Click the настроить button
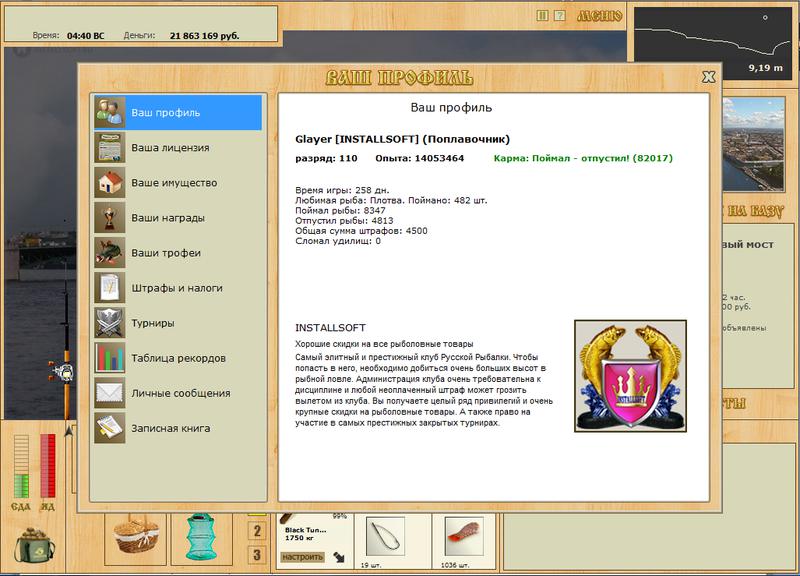 [x=303, y=557]
